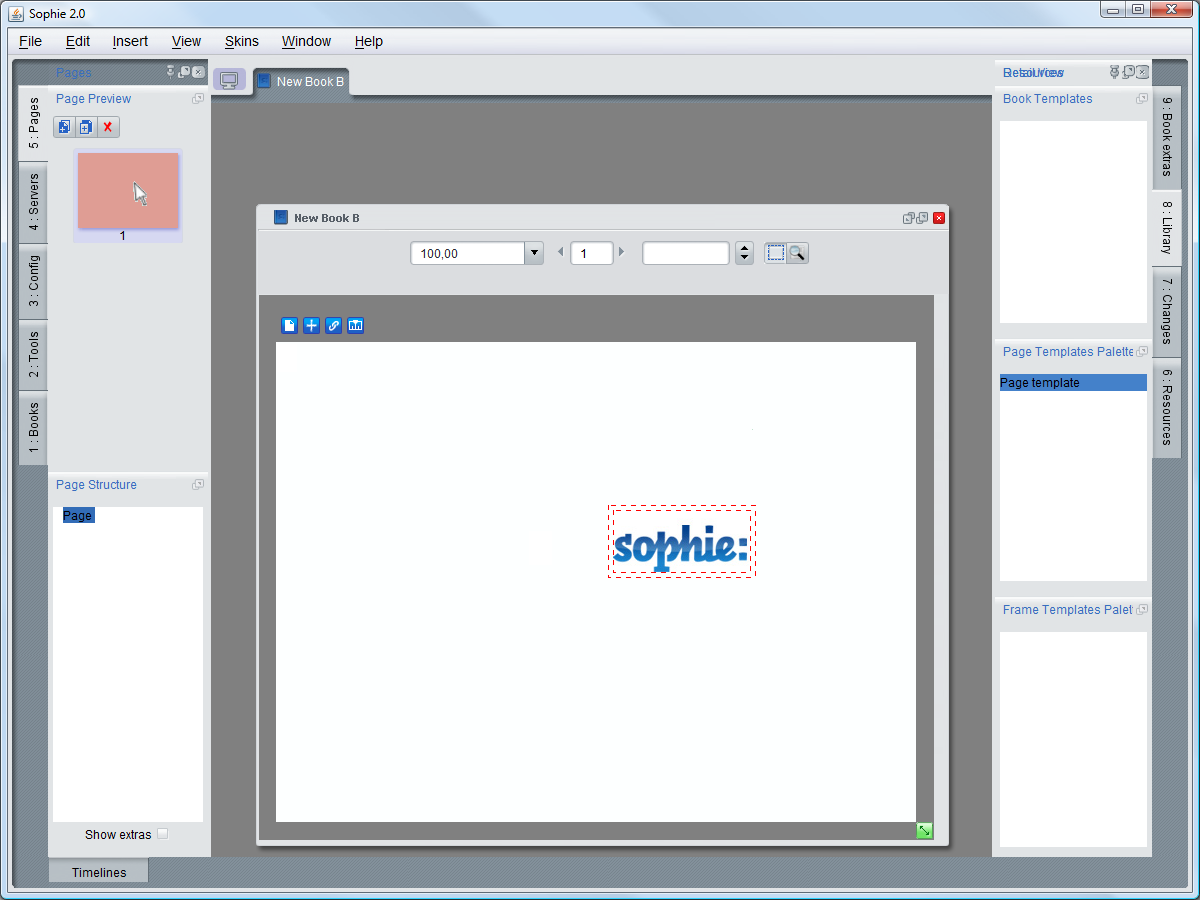Click the book icon in New Book B window title
Viewport: 1200px width, 900px height.
tap(281, 217)
